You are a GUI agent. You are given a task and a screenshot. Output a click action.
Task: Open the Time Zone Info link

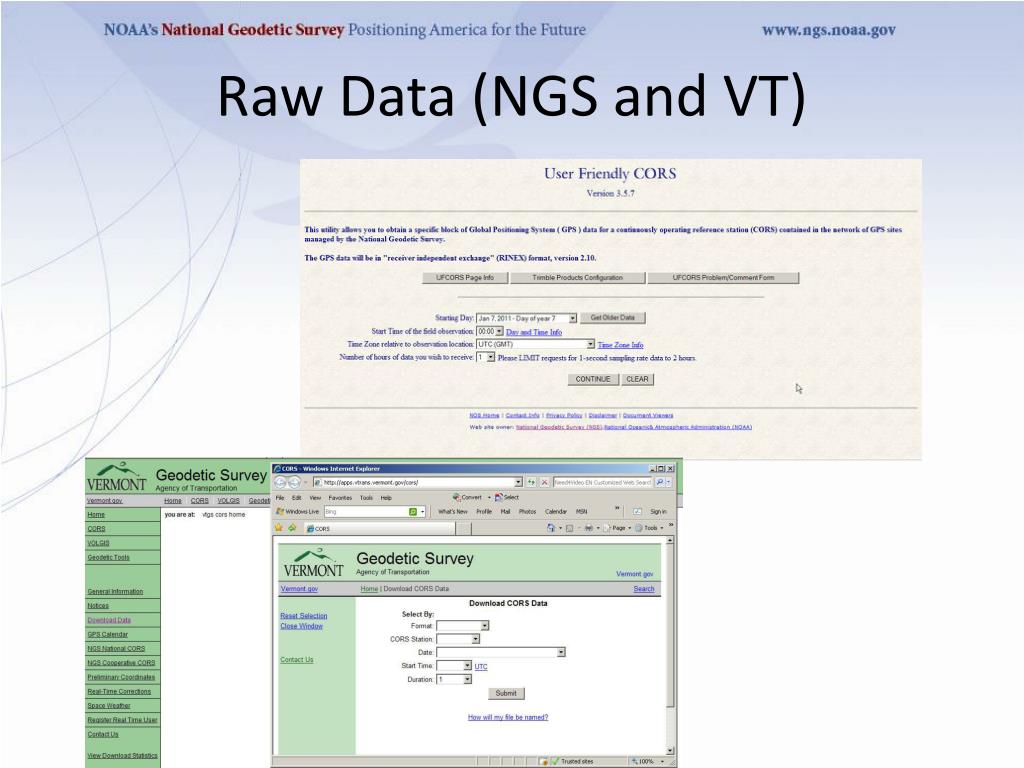(x=620, y=345)
